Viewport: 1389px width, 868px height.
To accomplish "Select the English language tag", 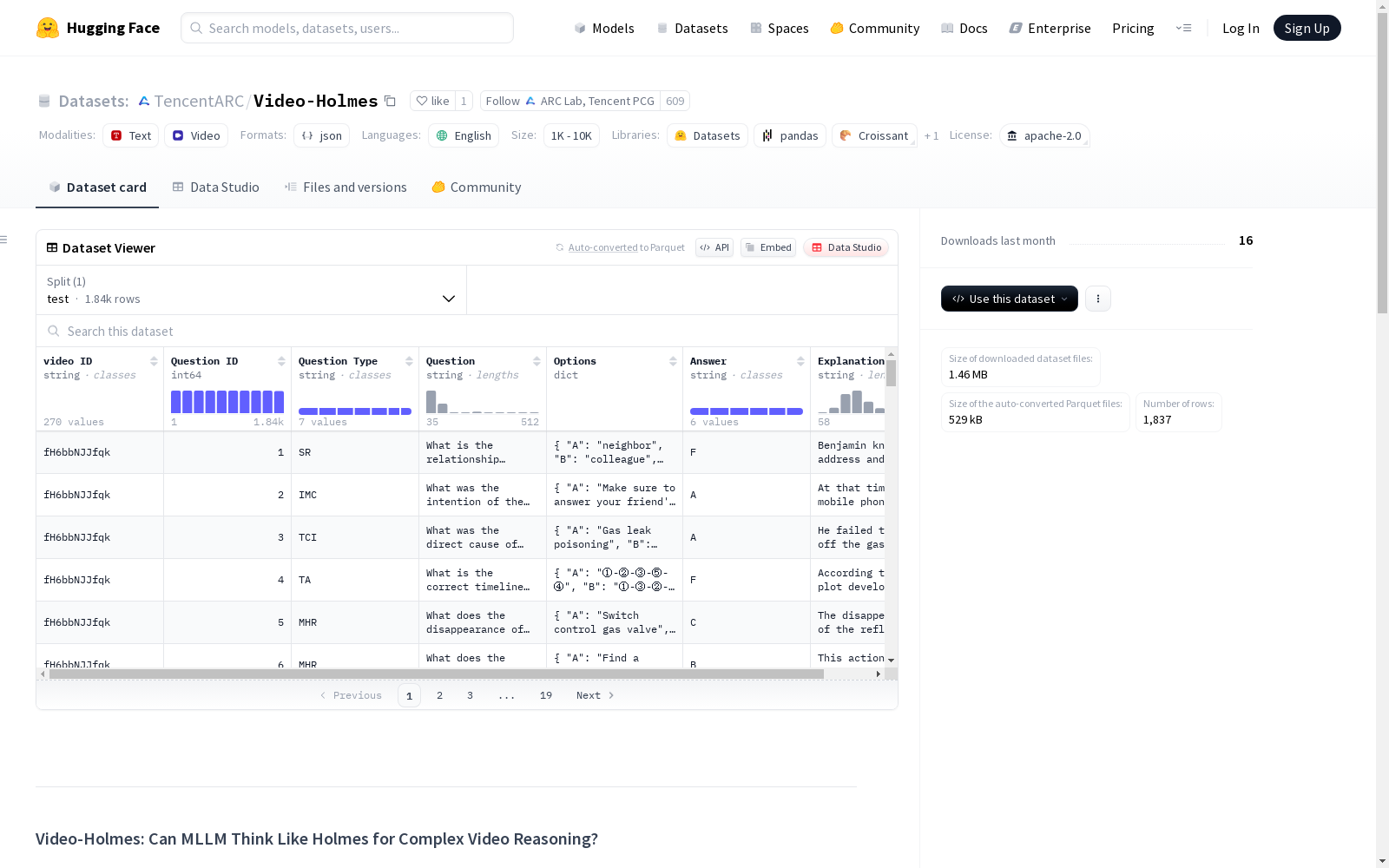I will pyautogui.click(x=464, y=135).
